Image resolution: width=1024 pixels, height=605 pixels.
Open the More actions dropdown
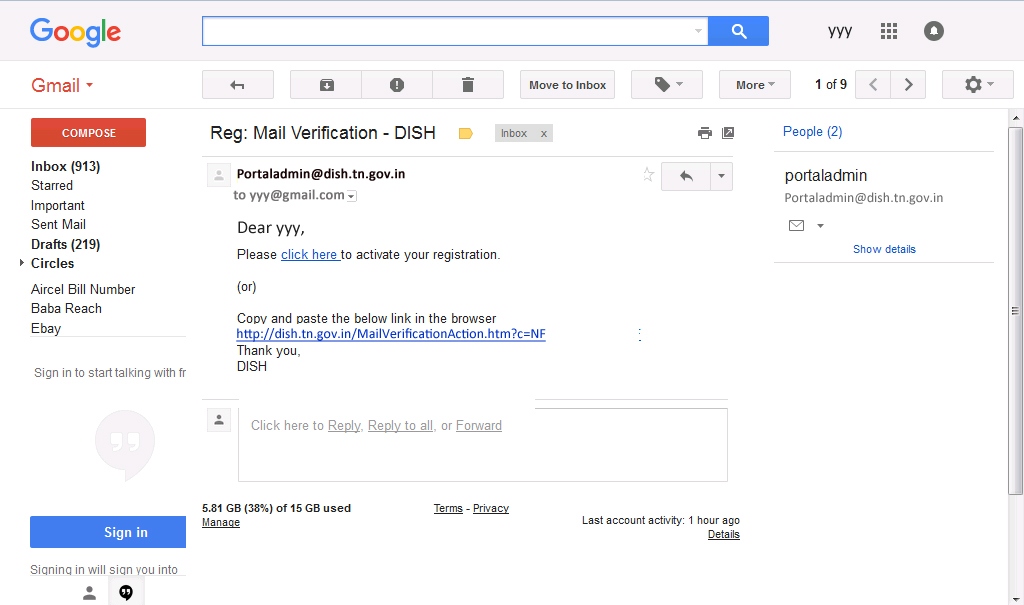[x=755, y=85]
